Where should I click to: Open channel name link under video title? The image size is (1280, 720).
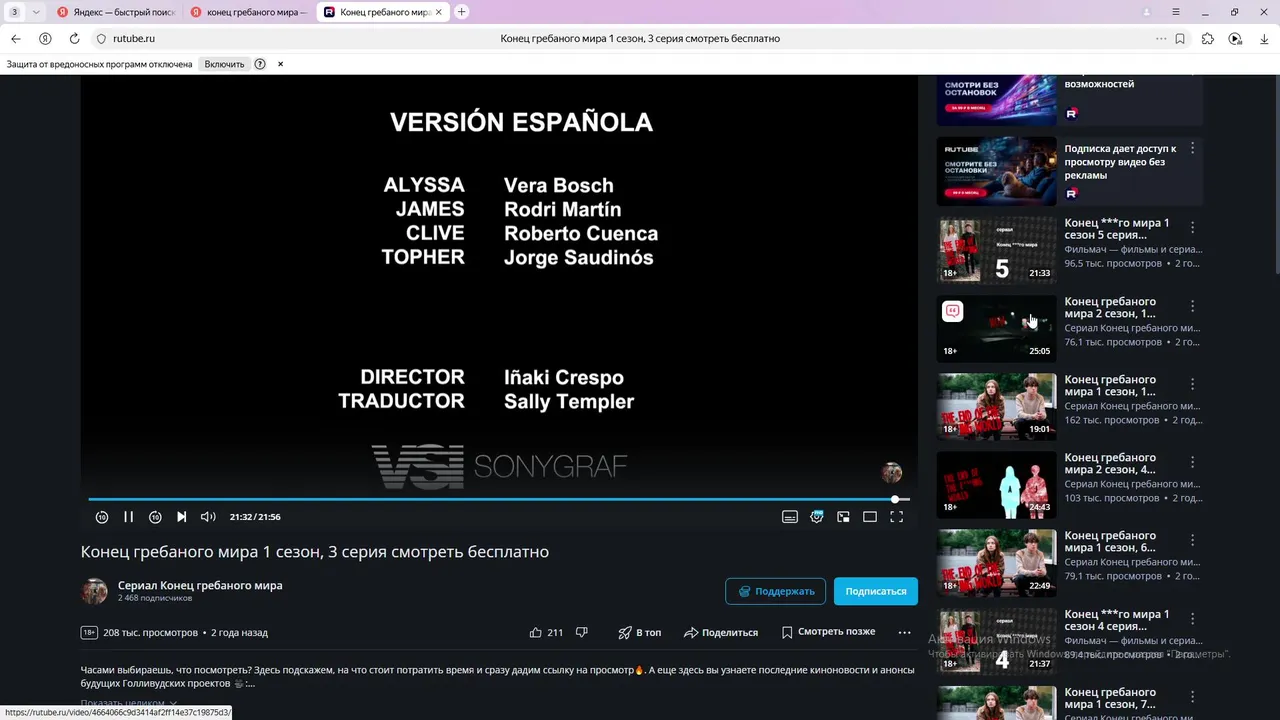point(200,585)
